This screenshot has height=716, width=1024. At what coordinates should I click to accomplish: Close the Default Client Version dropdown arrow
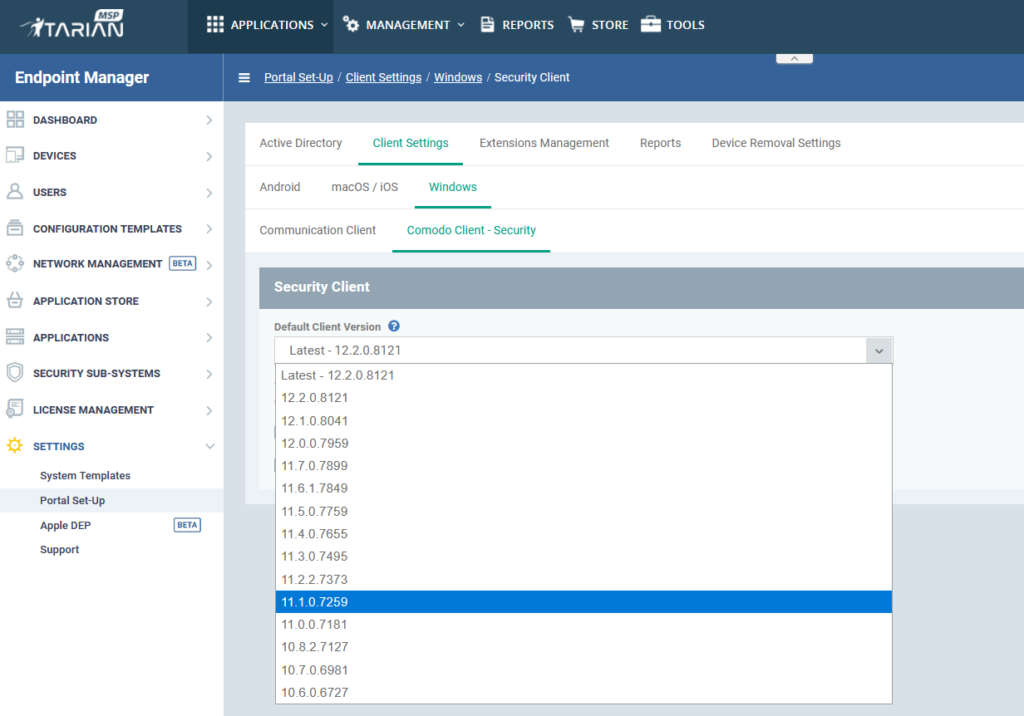pyautogui.click(x=879, y=351)
